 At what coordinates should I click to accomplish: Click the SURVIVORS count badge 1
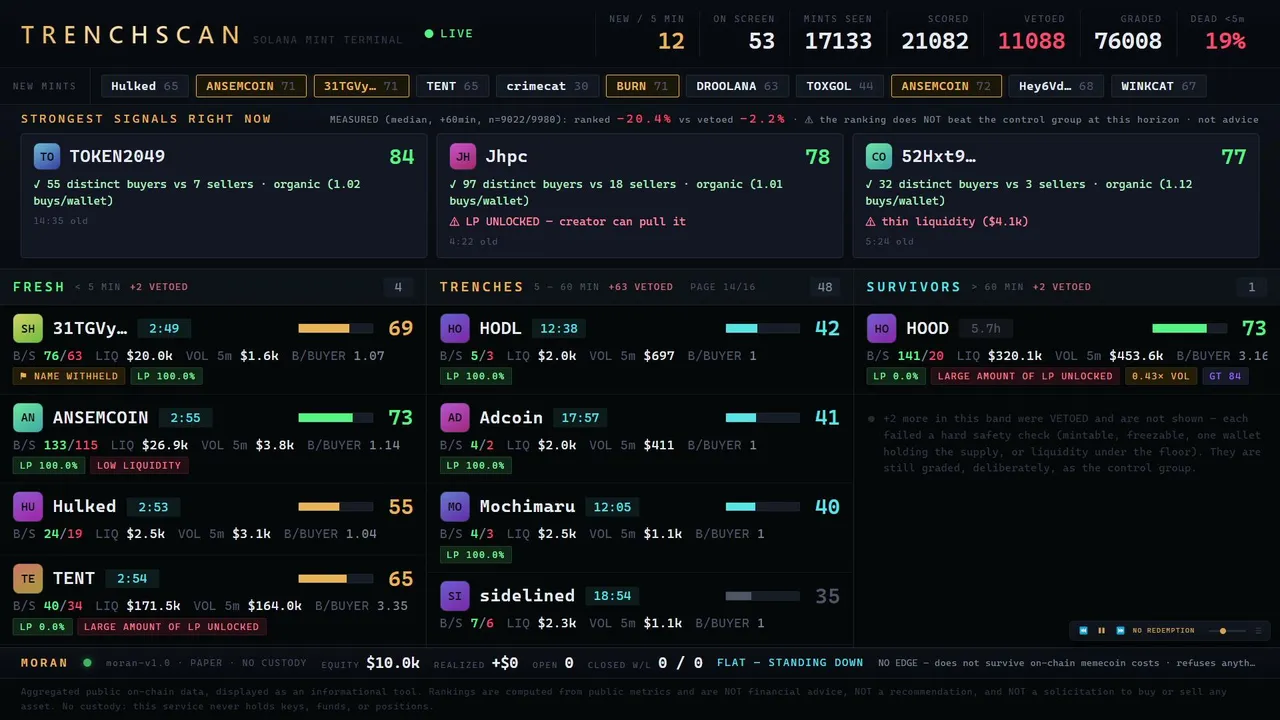[1251, 287]
